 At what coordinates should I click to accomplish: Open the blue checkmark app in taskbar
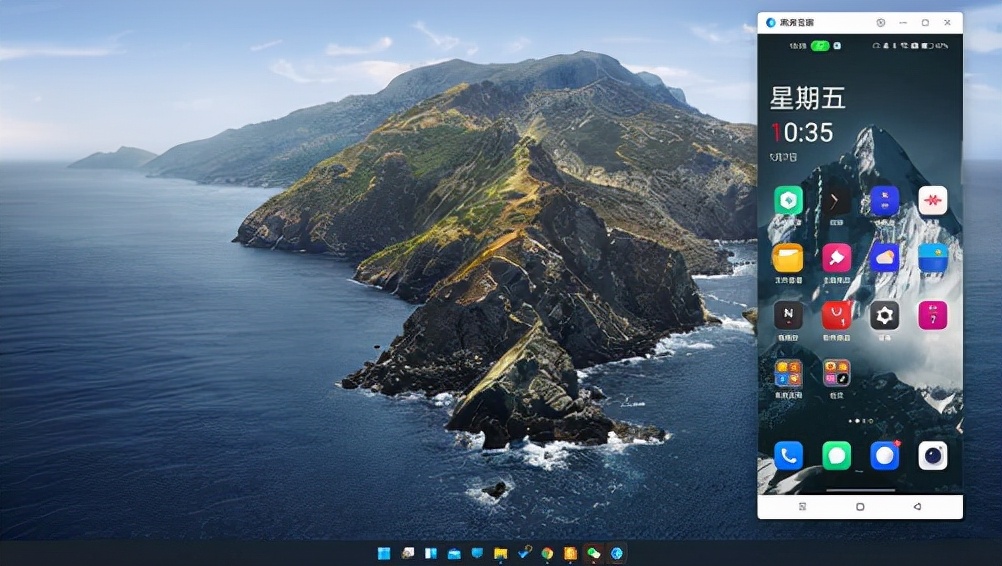click(524, 553)
